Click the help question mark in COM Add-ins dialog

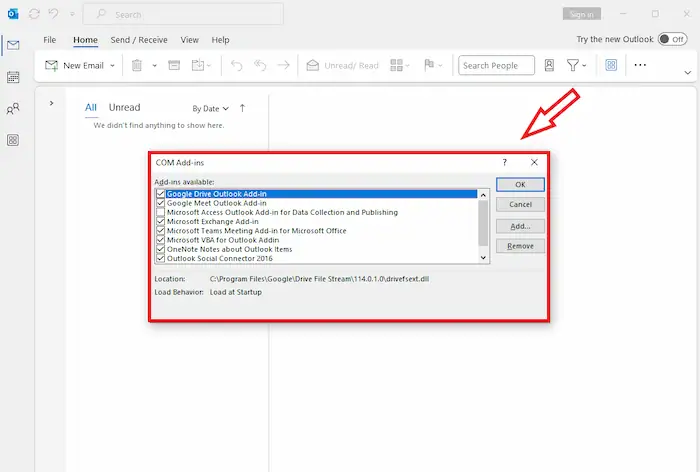point(504,163)
